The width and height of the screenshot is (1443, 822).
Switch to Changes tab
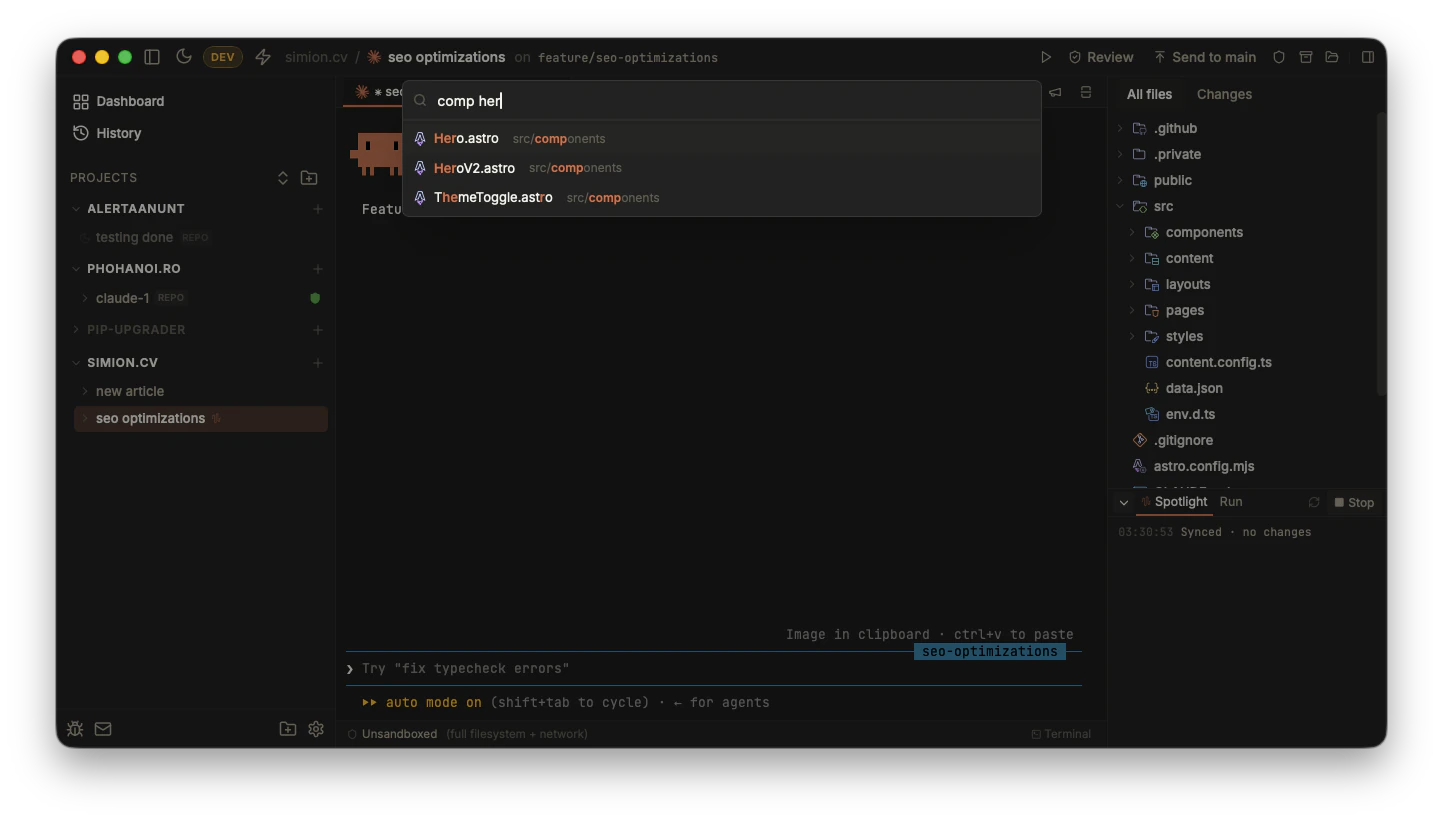(1224, 94)
